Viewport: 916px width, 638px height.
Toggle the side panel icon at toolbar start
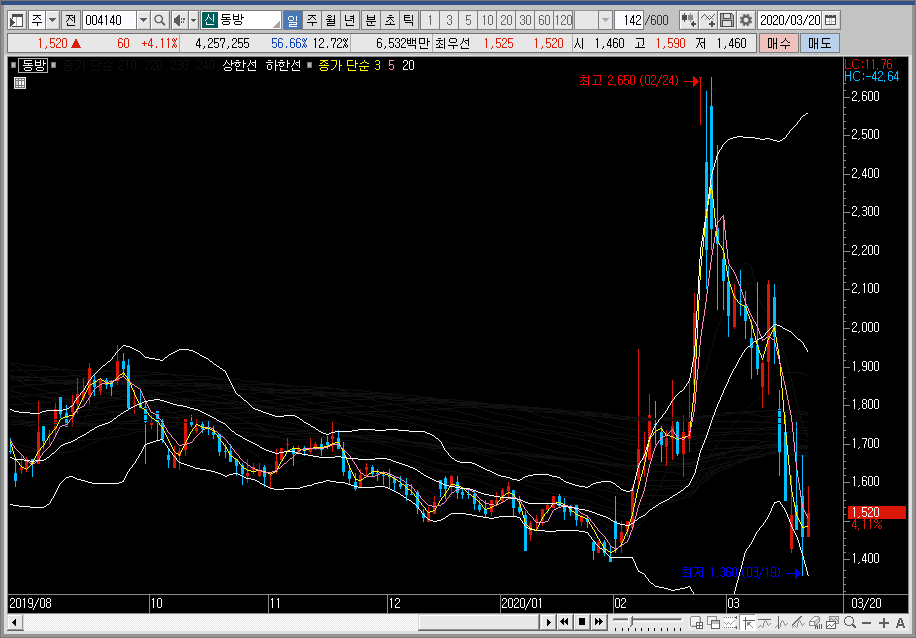tap(16, 20)
